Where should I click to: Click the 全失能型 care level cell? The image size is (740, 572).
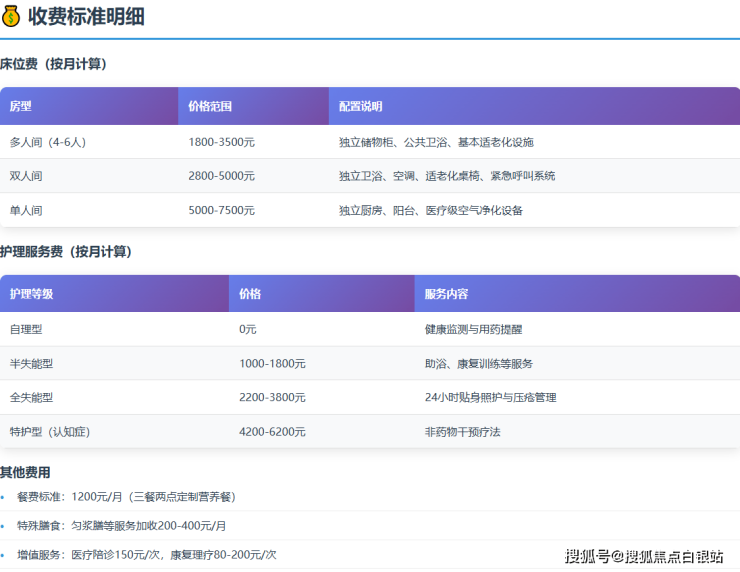[31, 397]
